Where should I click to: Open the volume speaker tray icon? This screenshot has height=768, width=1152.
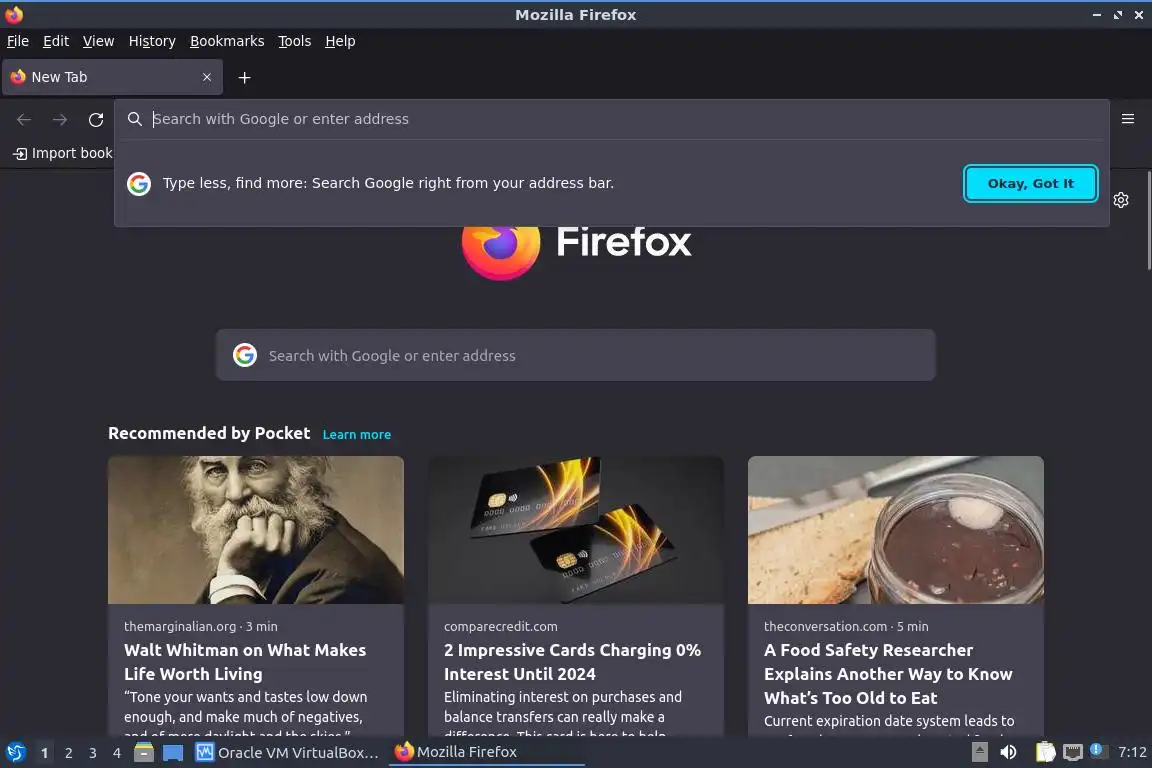(x=1008, y=752)
